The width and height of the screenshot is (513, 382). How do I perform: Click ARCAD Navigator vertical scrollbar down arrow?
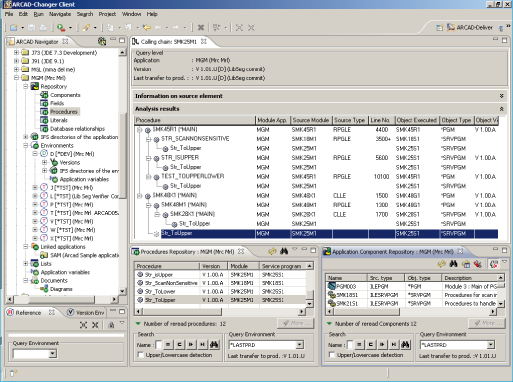(122, 291)
